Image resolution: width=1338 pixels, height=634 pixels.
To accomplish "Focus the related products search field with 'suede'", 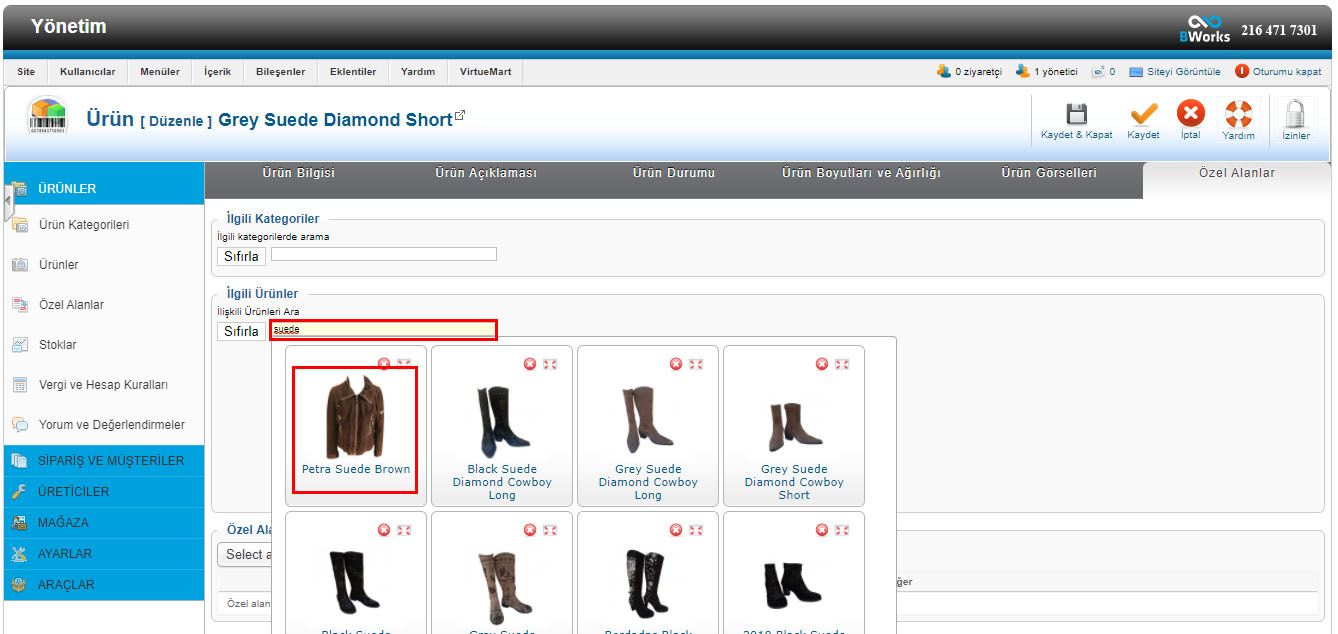I will (384, 330).
